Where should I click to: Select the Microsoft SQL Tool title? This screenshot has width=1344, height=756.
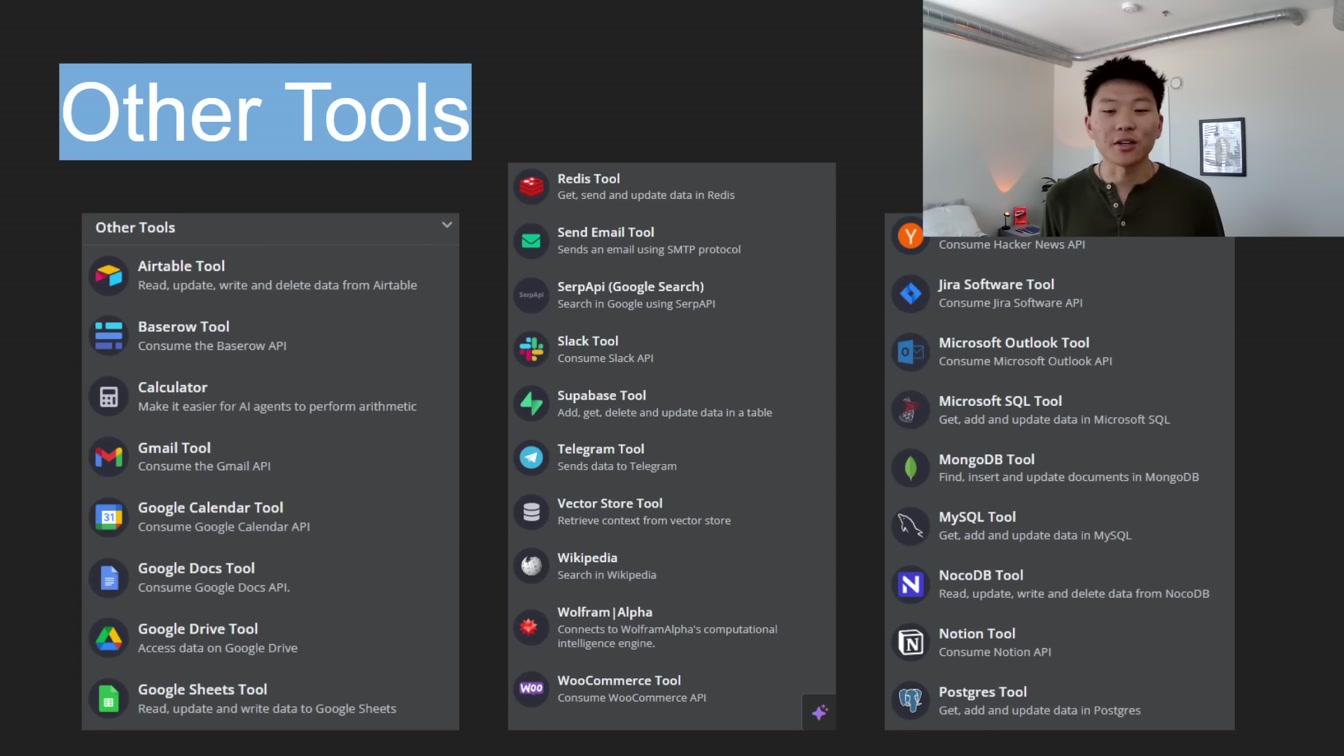1000,401
